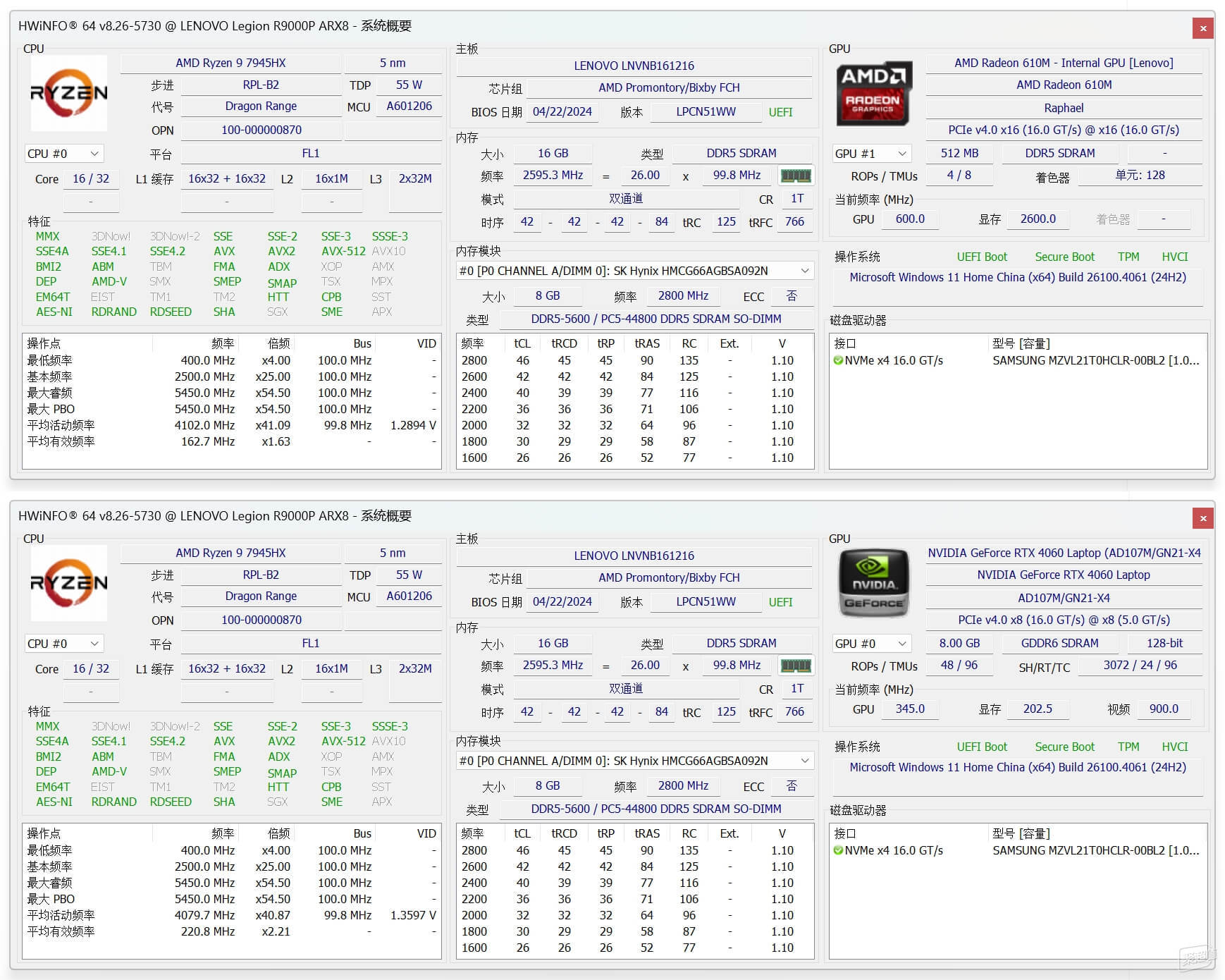Screen dimensions: 1225x980
Task: Click the '128-bit' bus width value
Action: pos(1164,643)
